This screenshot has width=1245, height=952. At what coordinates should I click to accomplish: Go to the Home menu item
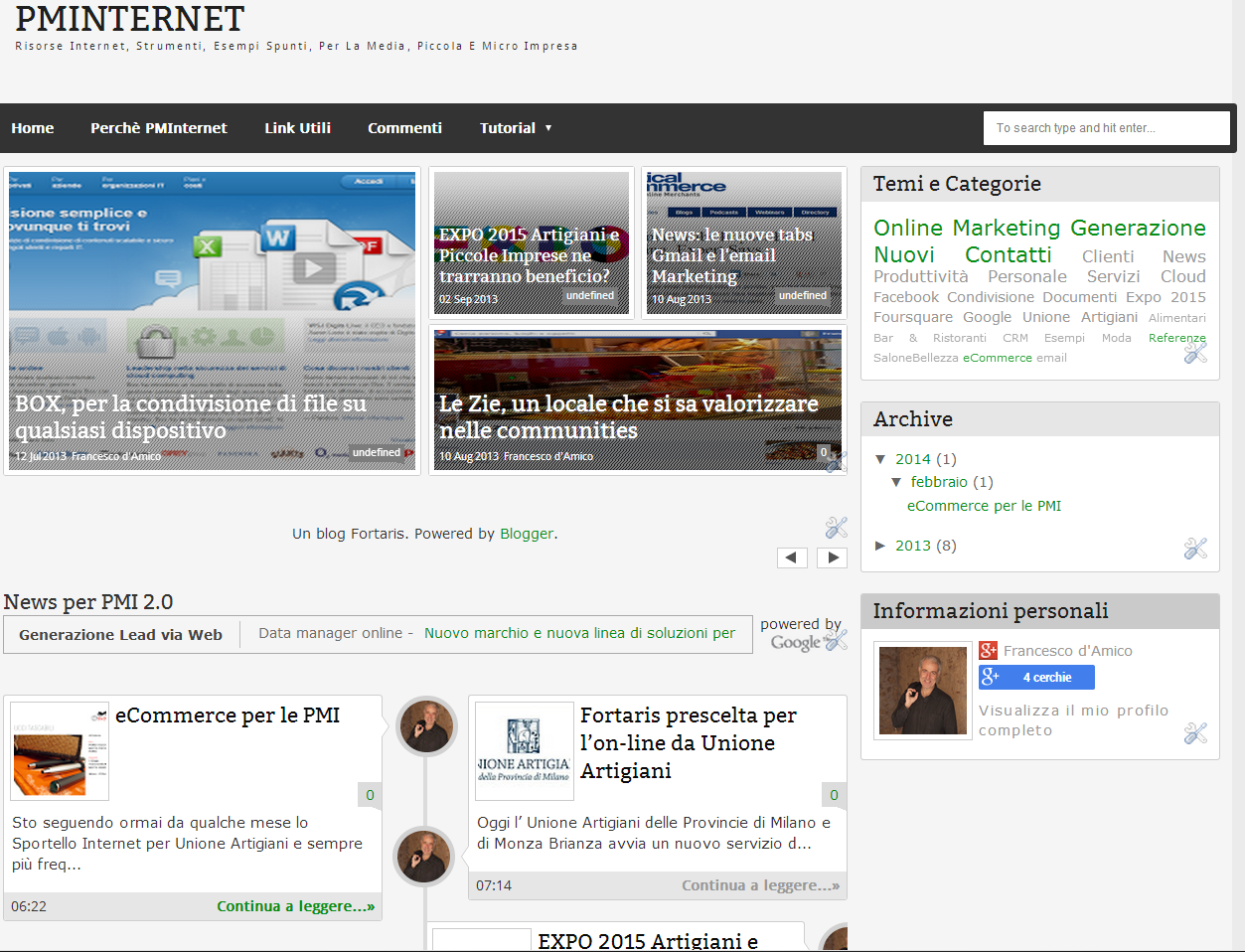click(x=33, y=128)
